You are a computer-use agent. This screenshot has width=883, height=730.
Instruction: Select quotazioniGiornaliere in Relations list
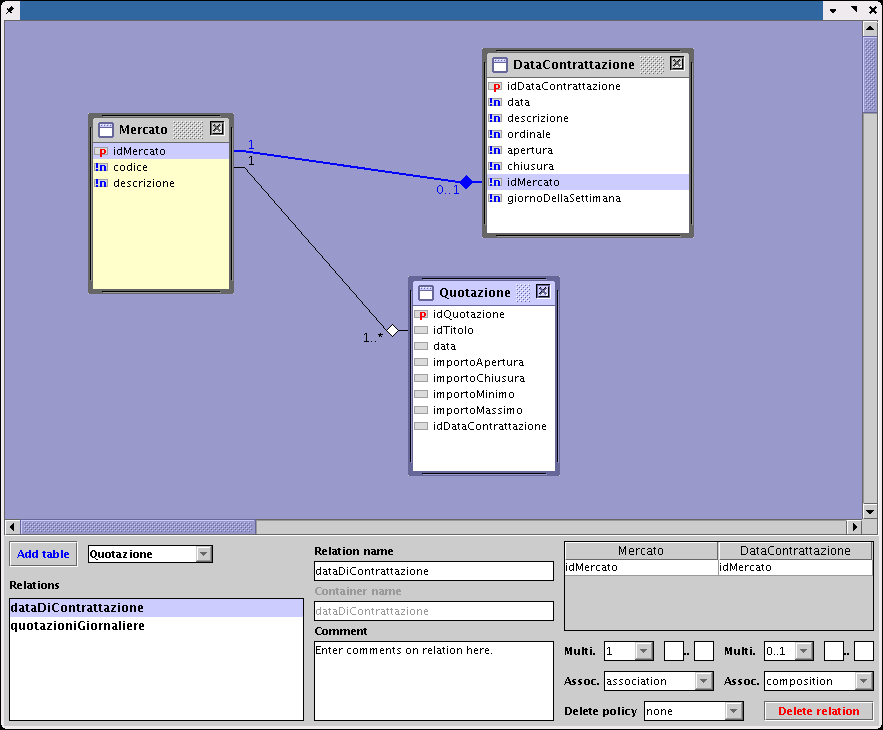point(156,626)
